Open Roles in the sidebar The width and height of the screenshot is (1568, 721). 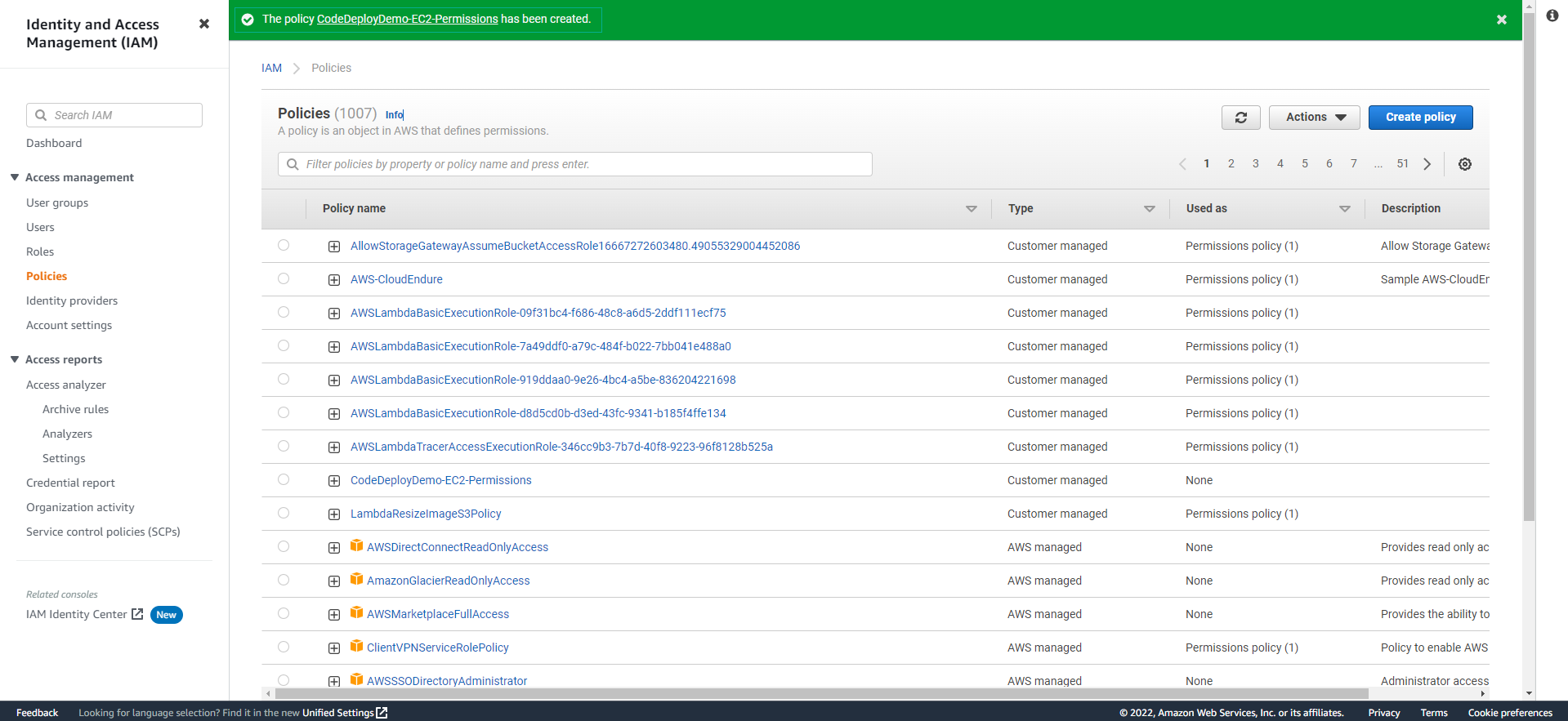(x=40, y=251)
